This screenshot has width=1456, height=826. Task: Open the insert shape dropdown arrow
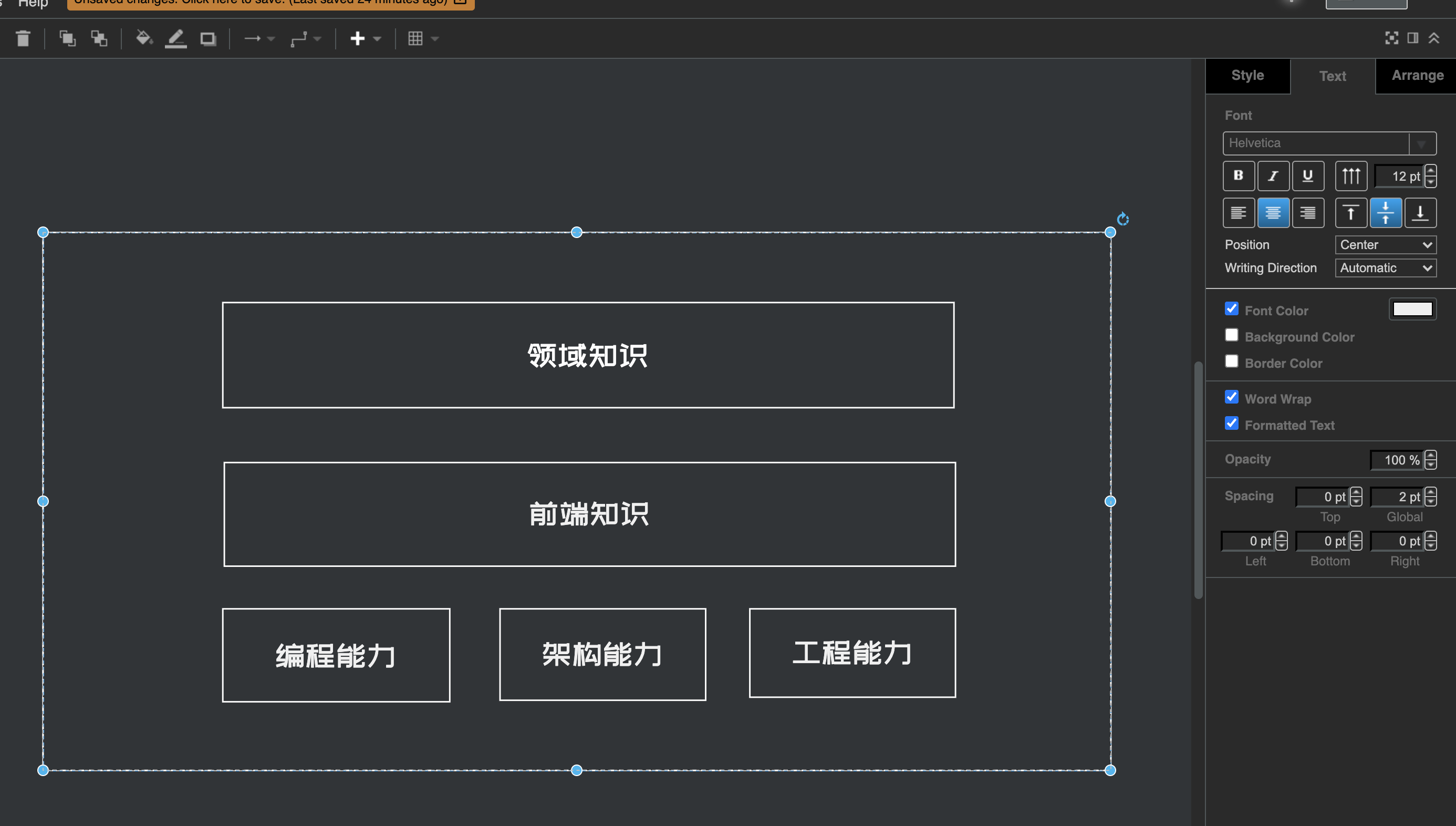tap(377, 38)
